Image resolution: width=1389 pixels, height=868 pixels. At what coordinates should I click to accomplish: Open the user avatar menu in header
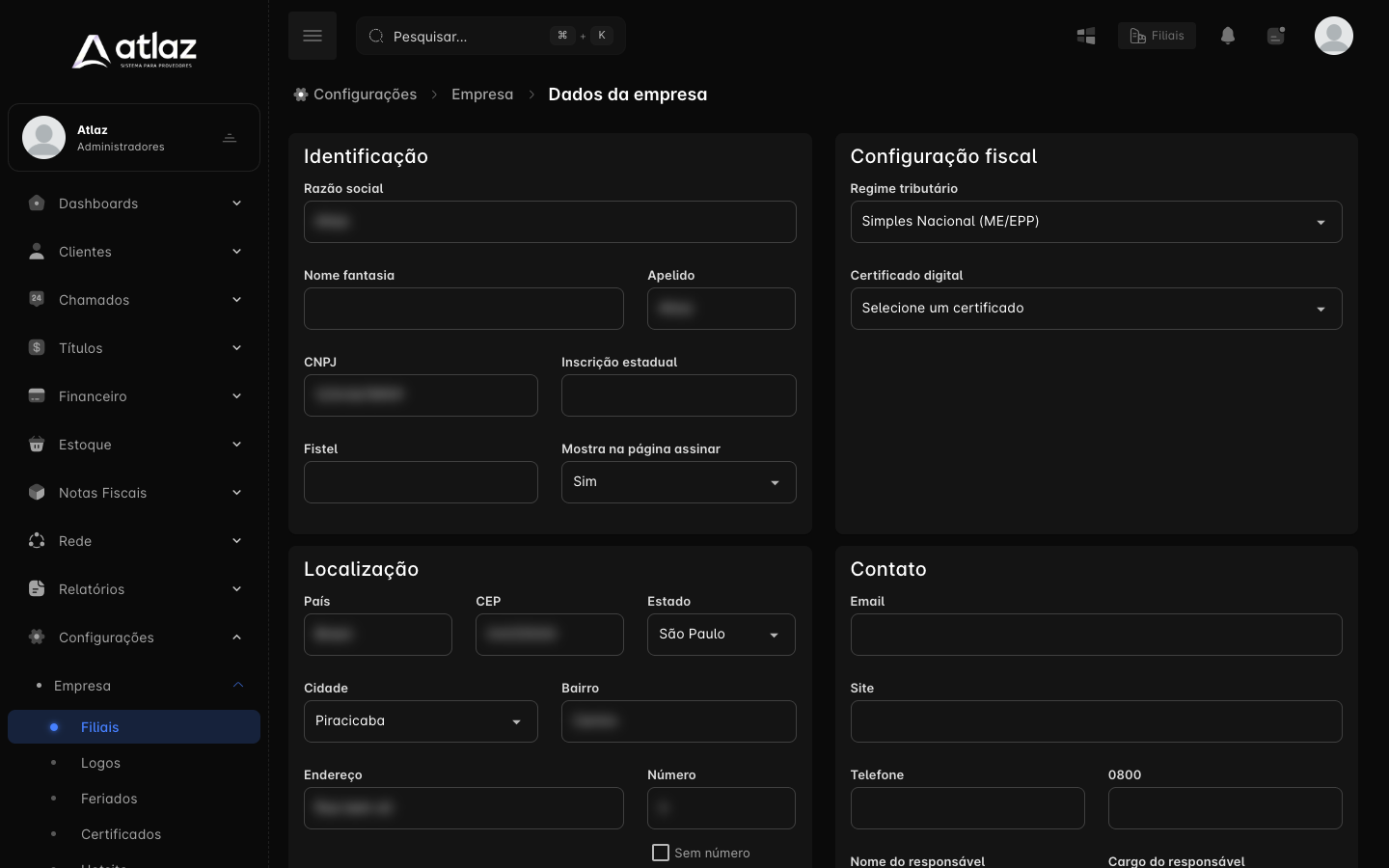point(1333,36)
